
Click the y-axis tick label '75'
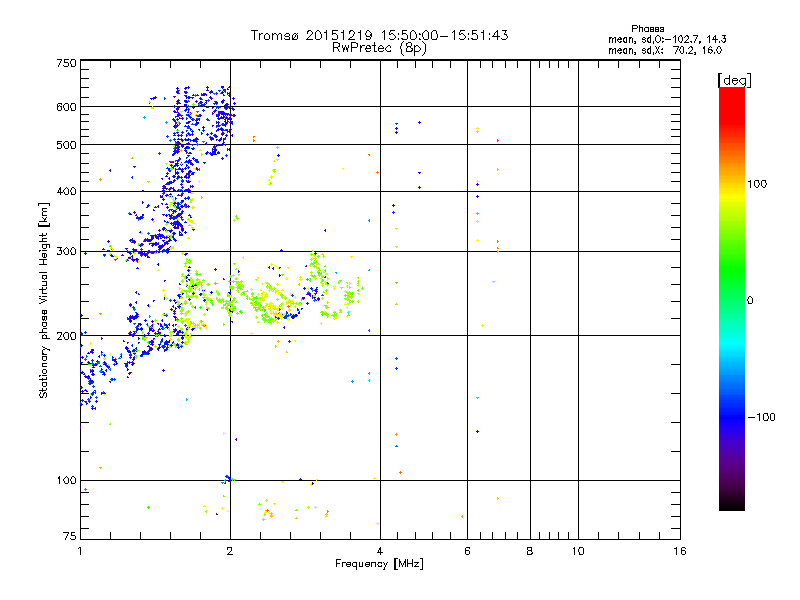tap(70, 536)
